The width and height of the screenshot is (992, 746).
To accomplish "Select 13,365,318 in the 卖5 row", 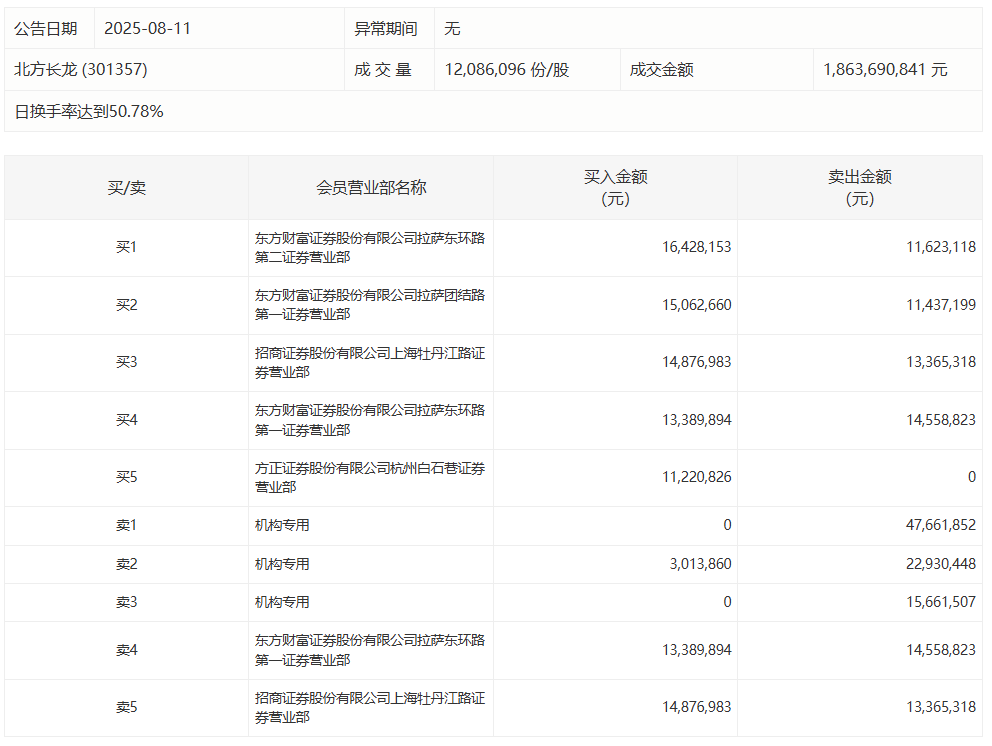I will click(x=941, y=707).
